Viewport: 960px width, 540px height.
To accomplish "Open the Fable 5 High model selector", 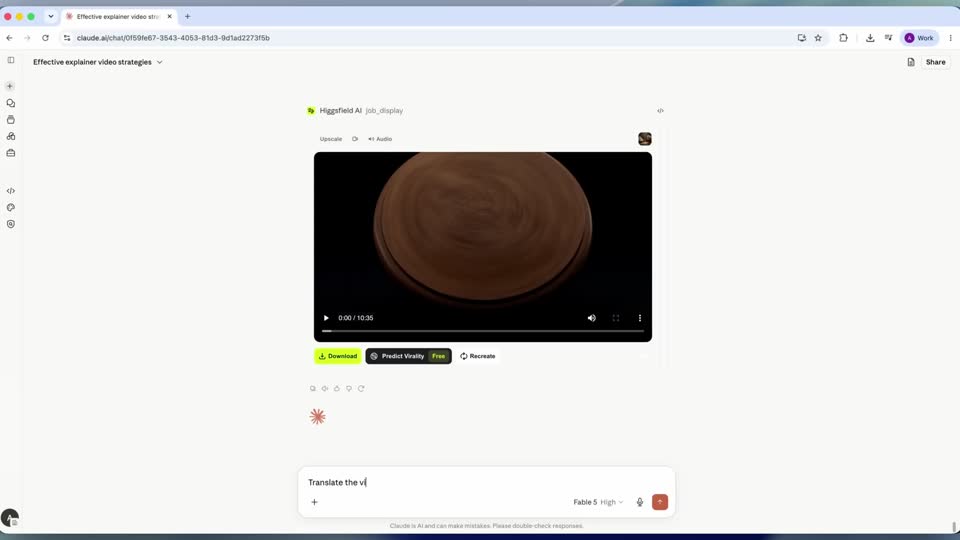I will coord(598,502).
